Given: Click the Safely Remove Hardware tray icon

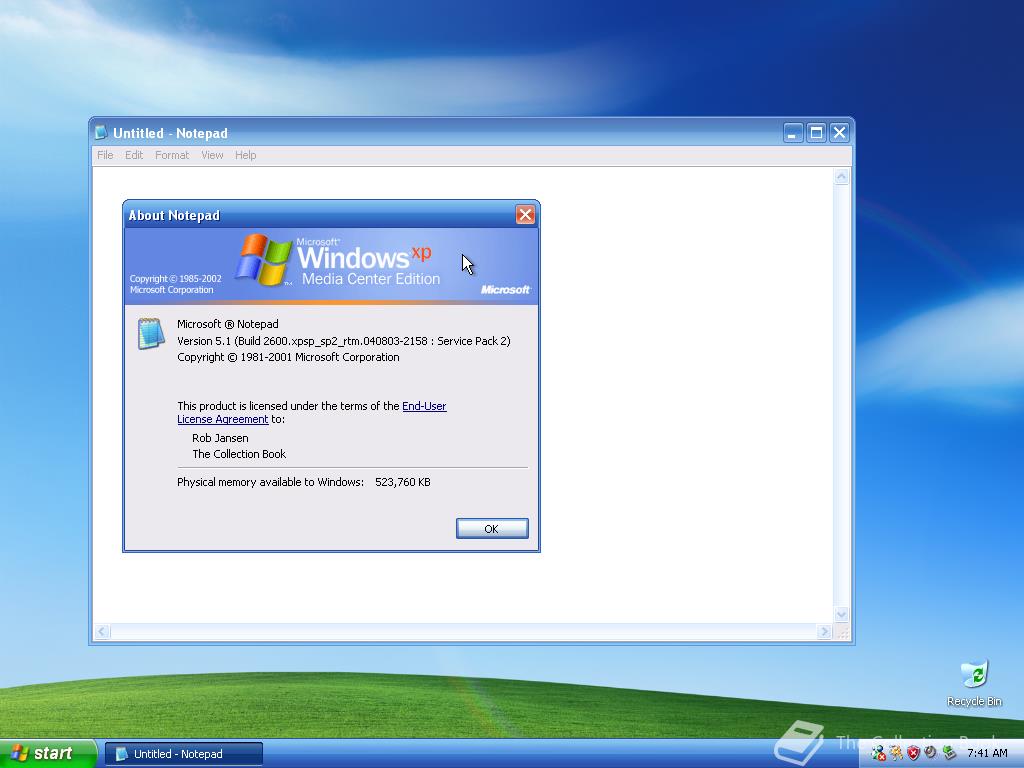Looking at the screenshot, I should [949, 754].
